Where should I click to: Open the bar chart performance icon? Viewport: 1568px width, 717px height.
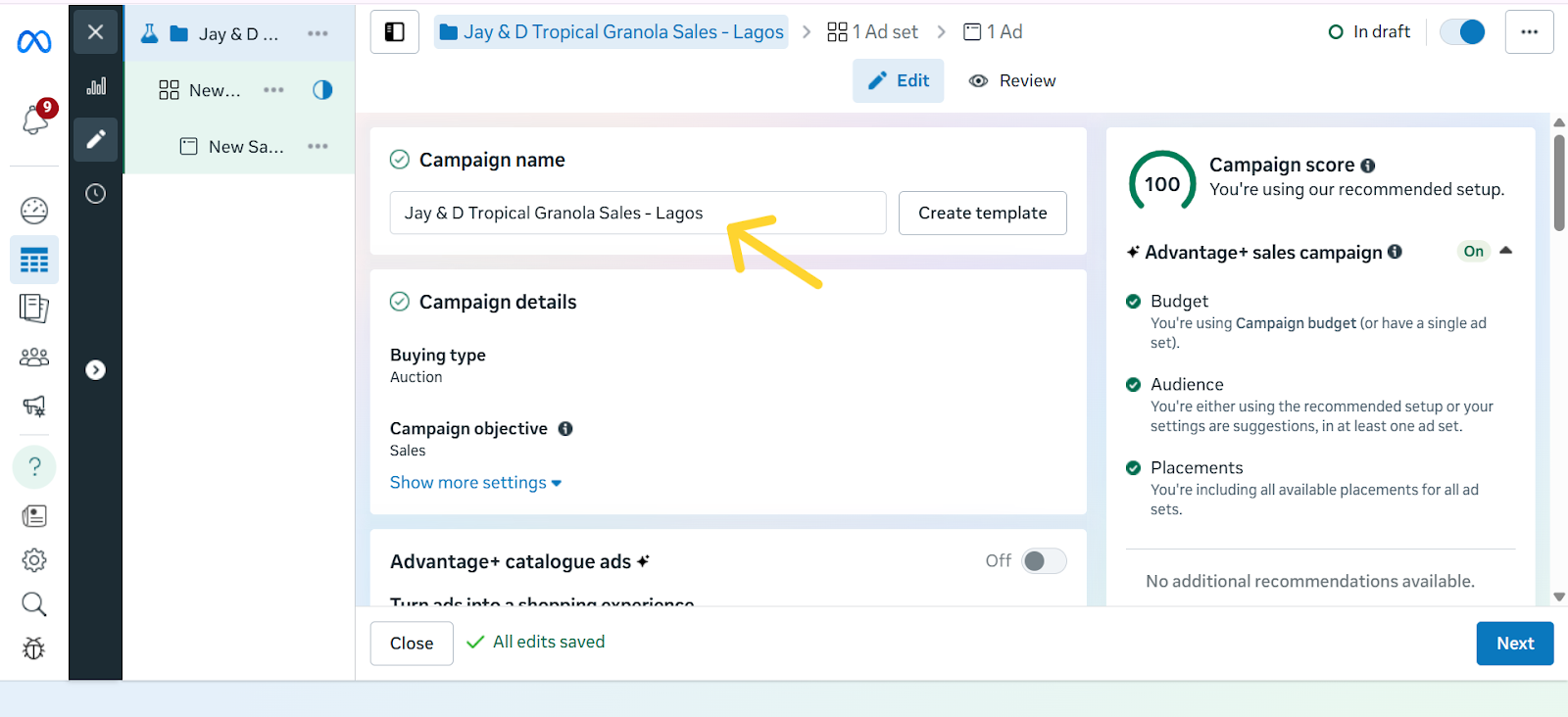[x=96, y=86]
